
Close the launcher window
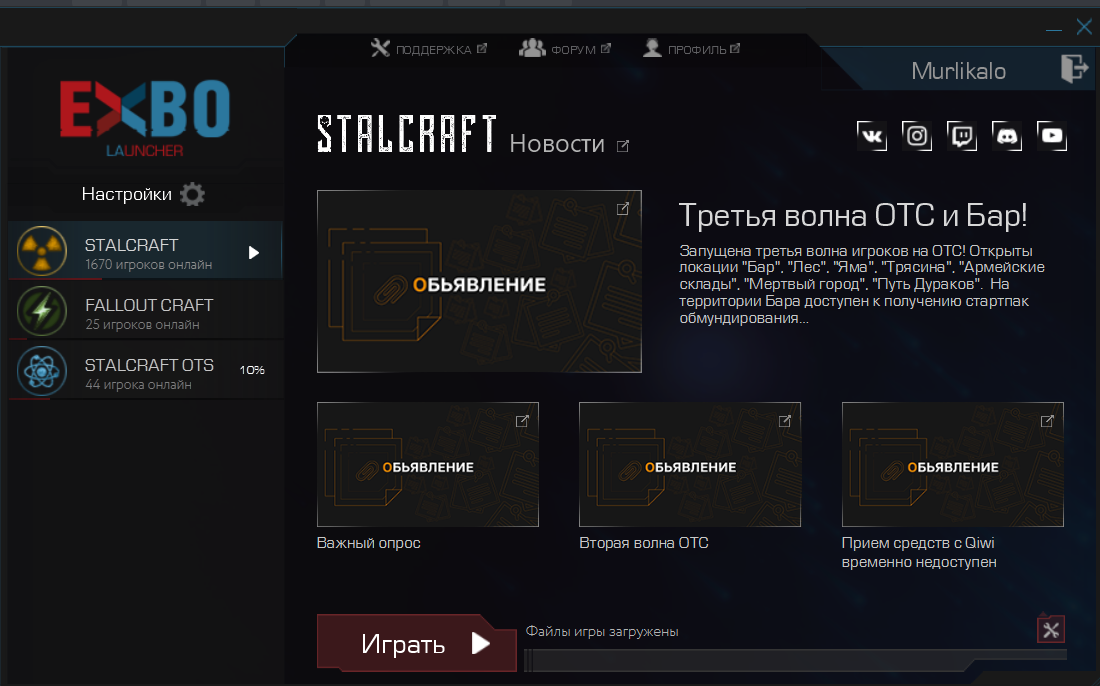(x=1084, y=27)
